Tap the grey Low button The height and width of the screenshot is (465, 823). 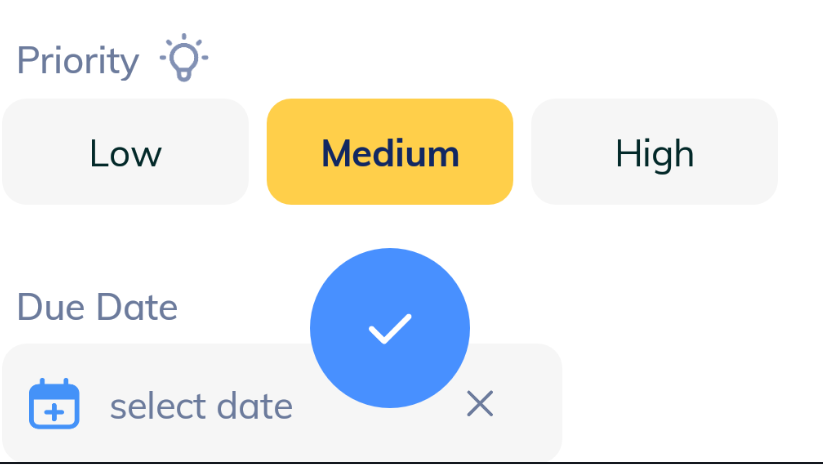[125, 152]
